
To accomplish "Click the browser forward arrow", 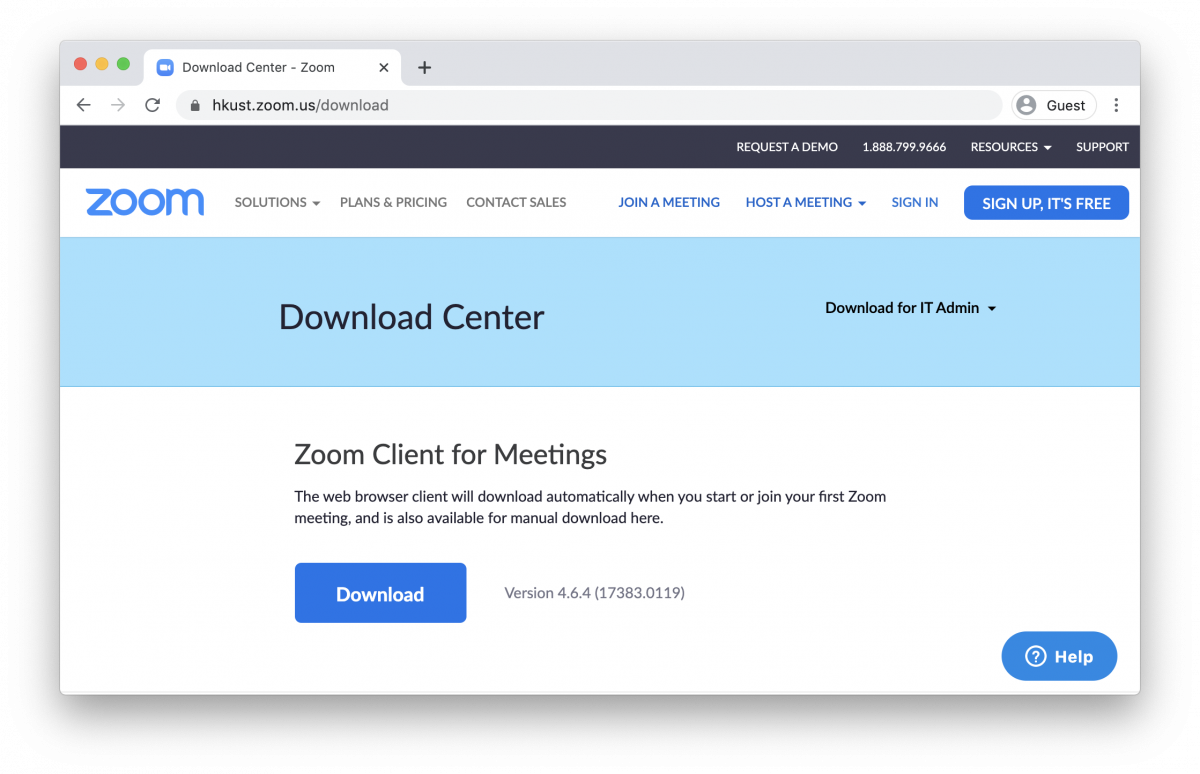I will pos(118,105).
